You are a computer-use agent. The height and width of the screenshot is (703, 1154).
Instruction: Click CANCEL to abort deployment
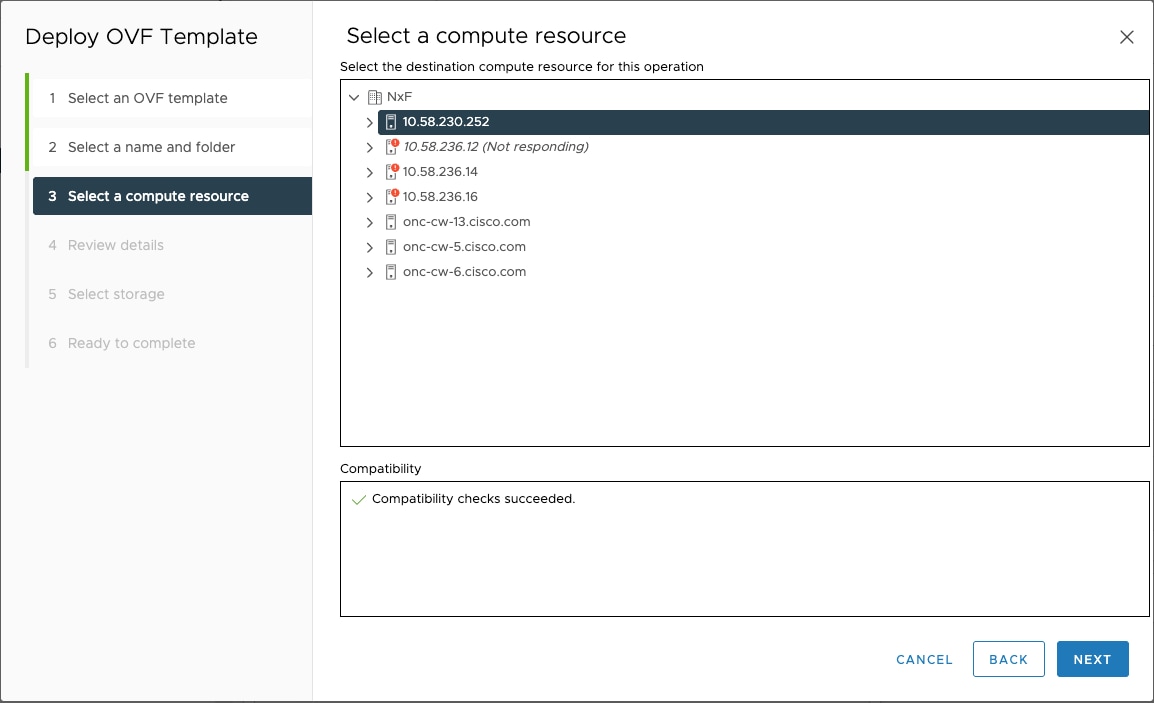924,660
